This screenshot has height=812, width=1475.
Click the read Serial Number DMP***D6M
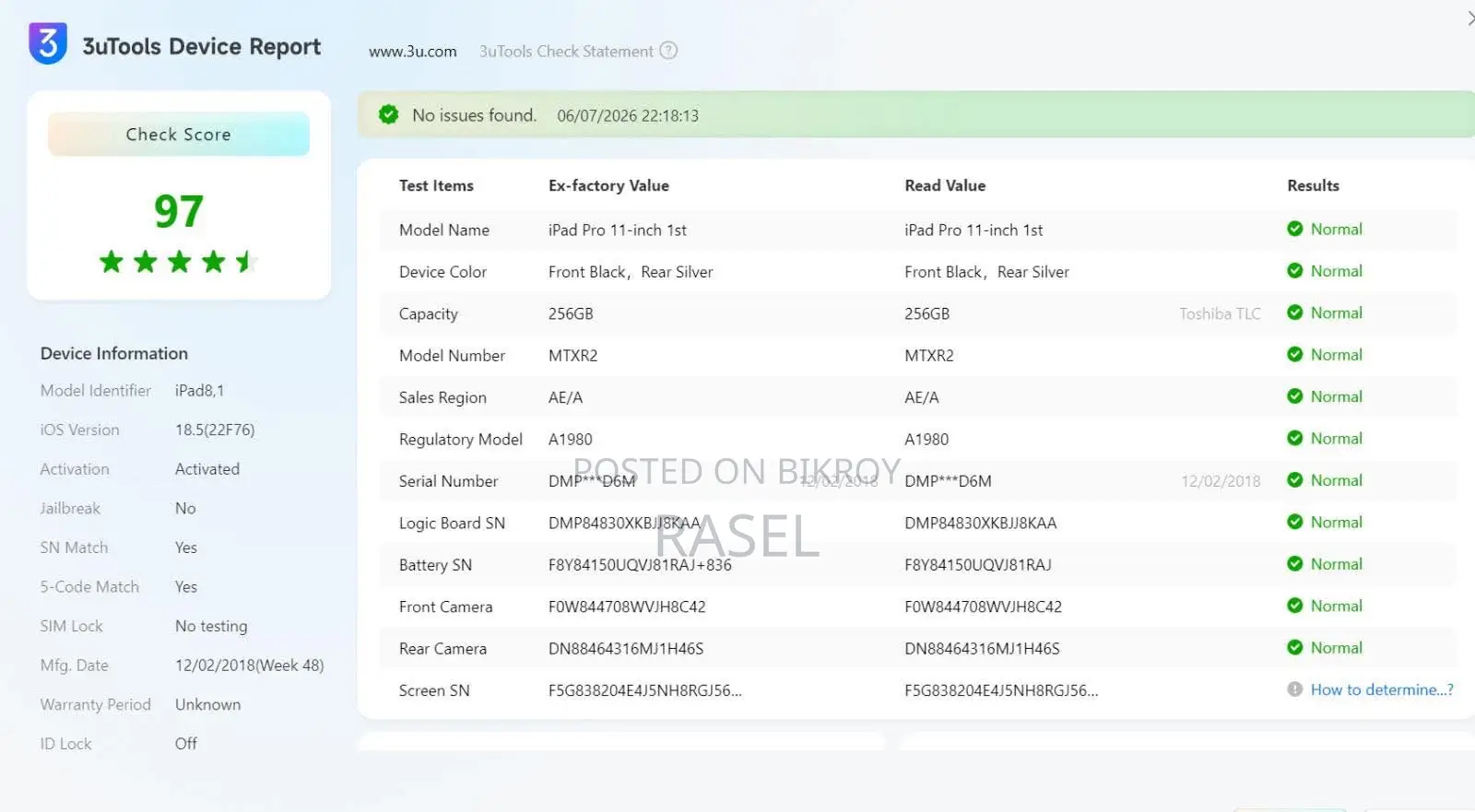(948, 481)
